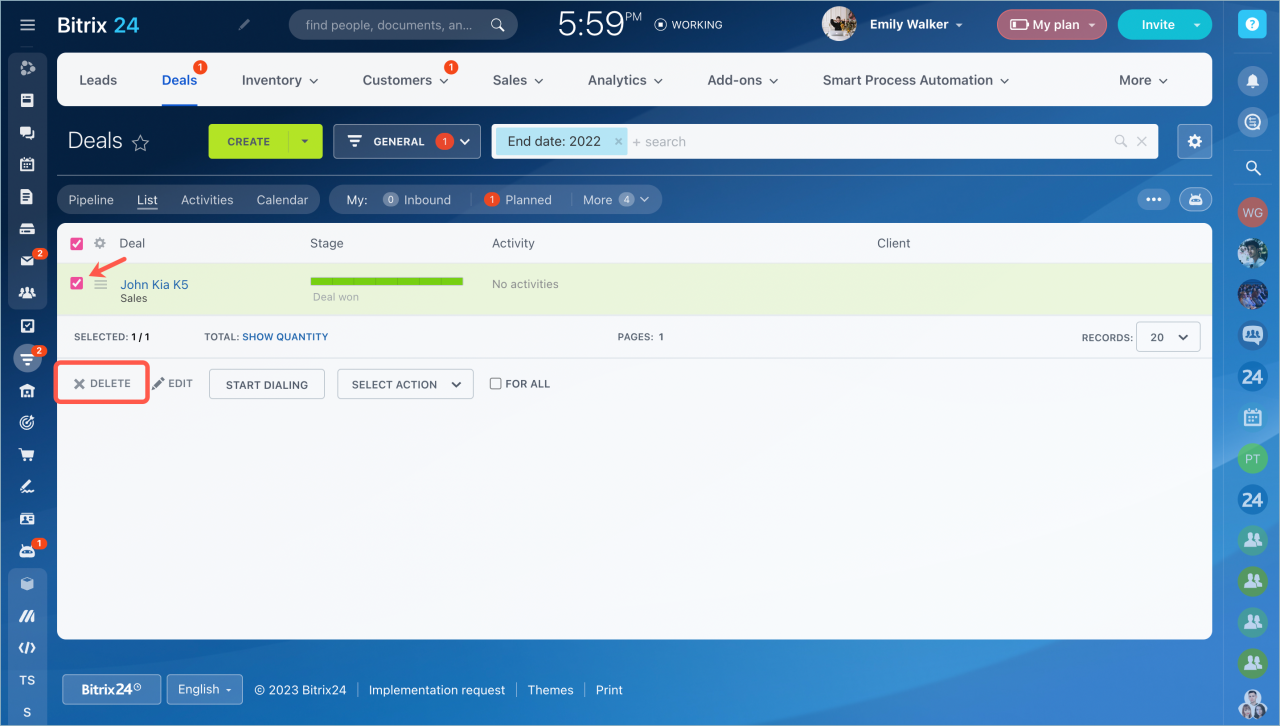
Task: Uncheck the John Kia K5 deal checkbox
Action: (77, 284)
